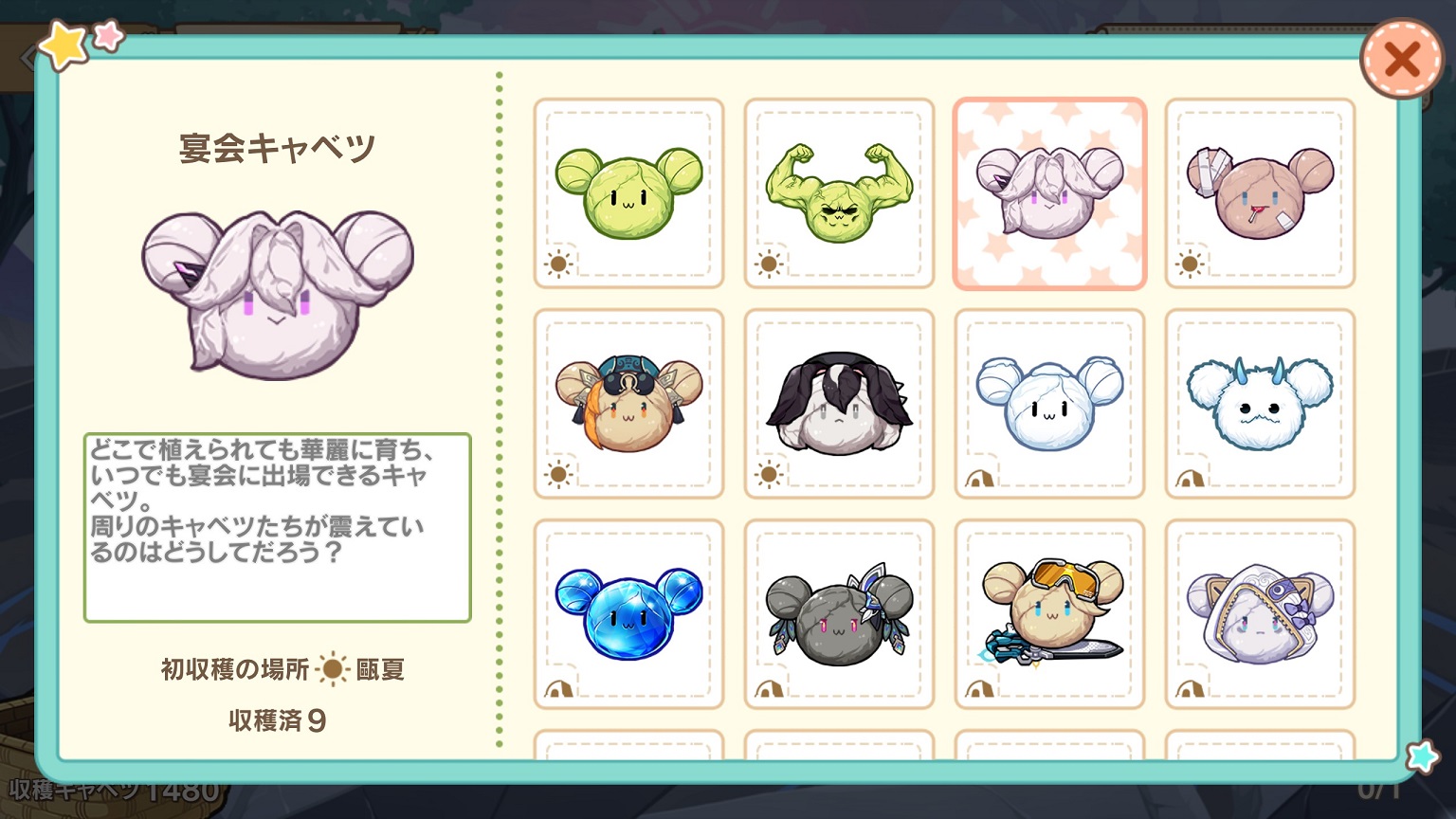
Task: Click the sun icon beside 初収穫の場所
Action: pos(332,669)
